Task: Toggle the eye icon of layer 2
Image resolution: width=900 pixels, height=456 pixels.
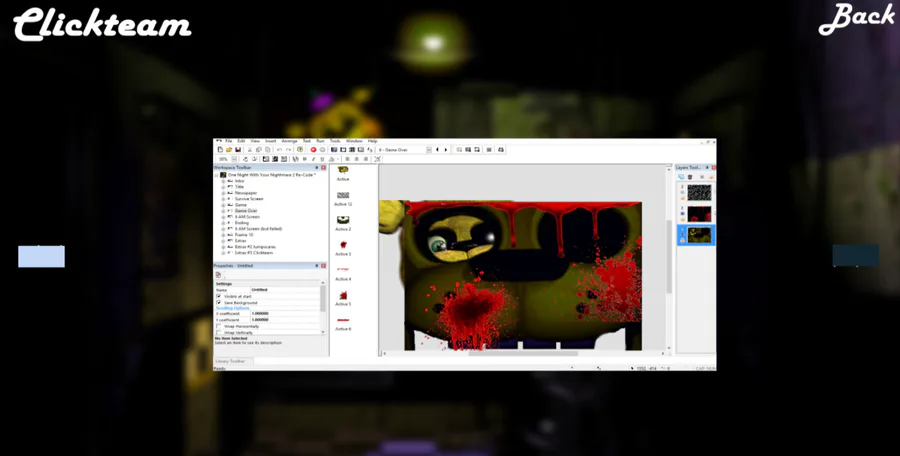Action: 682,214
